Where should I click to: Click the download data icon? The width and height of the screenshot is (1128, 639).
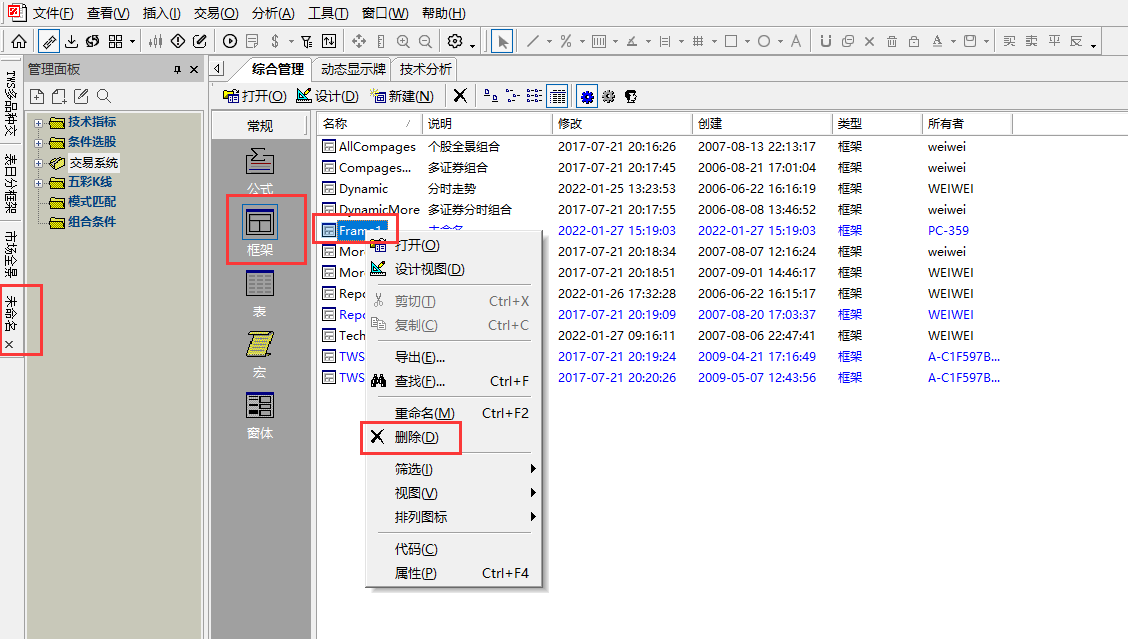click(71, 41)
